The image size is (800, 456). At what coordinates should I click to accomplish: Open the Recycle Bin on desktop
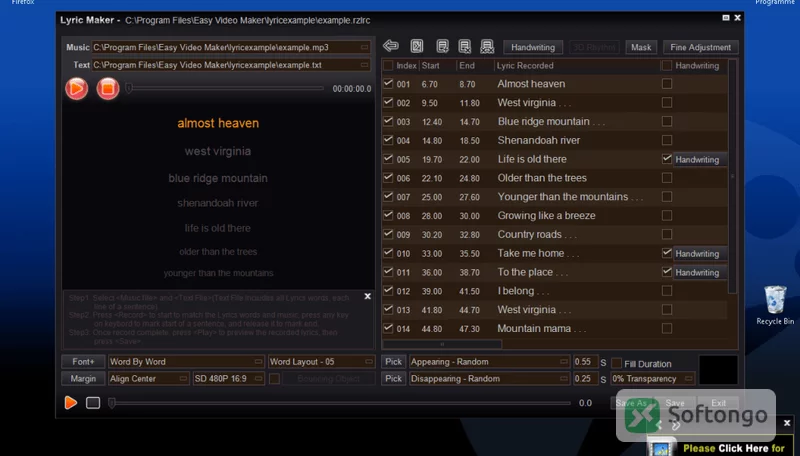(x=775, y=305)
